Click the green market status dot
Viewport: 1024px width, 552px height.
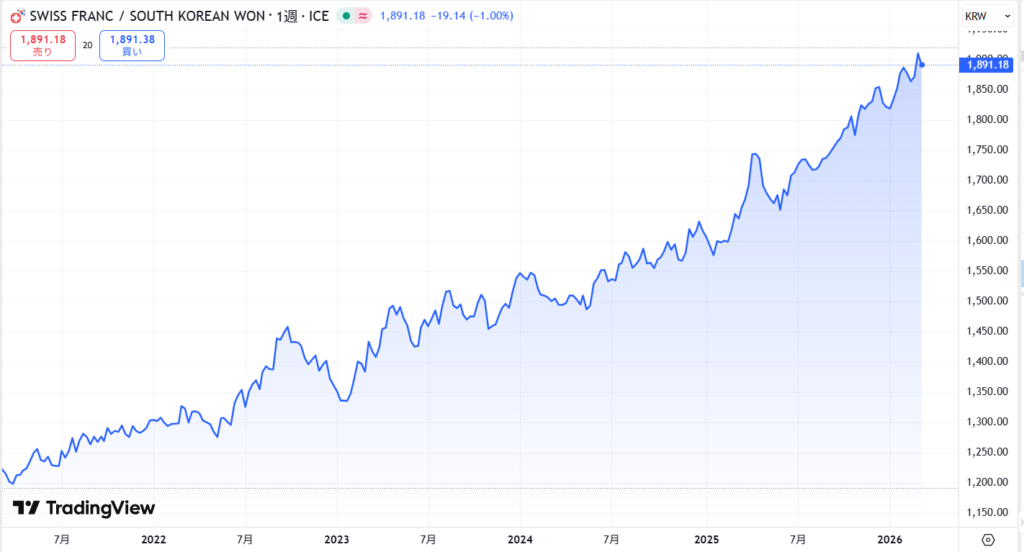[346, 16]
